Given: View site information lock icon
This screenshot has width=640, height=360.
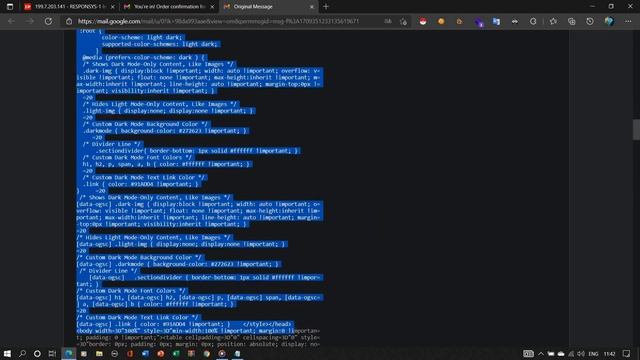Looking at the screenshot, I should click(69, 21).
